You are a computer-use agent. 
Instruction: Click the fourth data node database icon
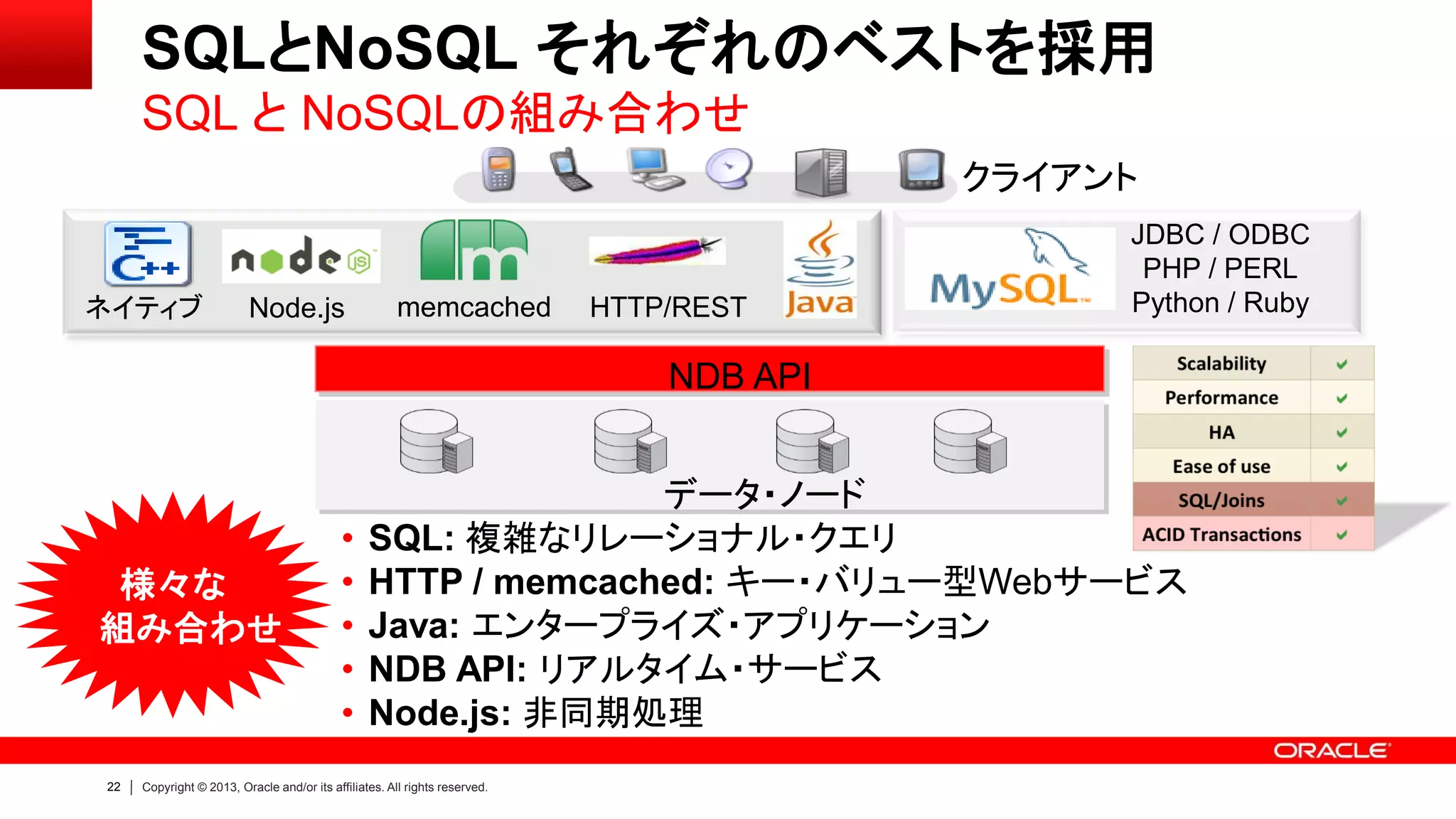[970, 441]
